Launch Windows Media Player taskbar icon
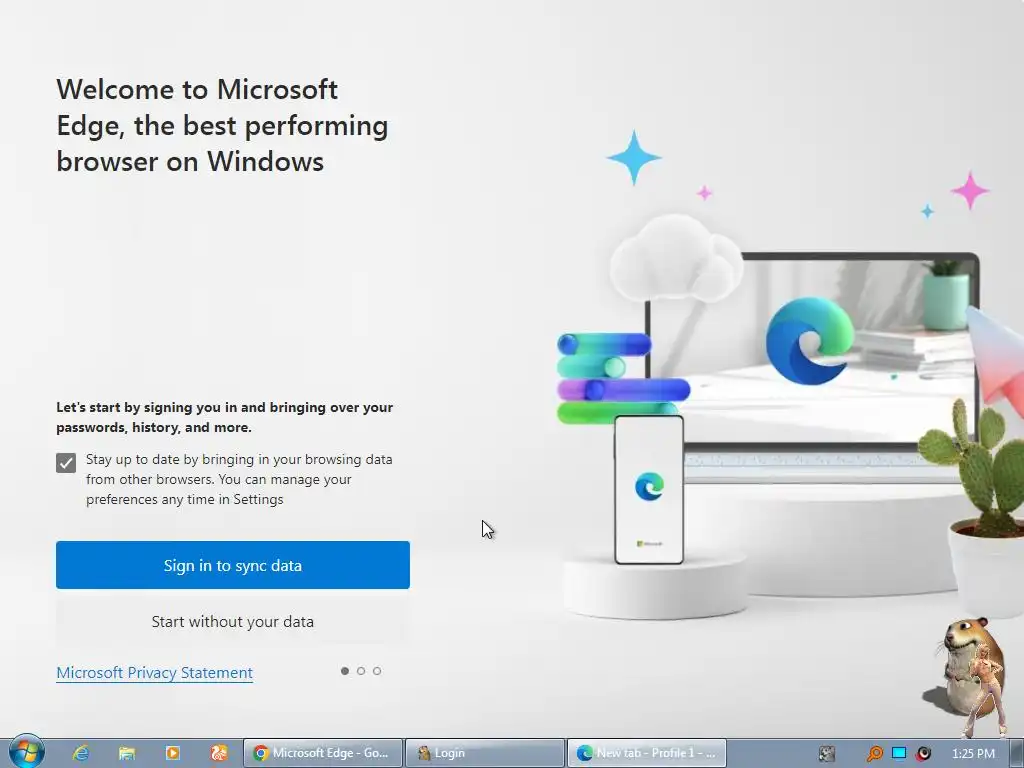Screen dimensions: 1024x768 173,753
